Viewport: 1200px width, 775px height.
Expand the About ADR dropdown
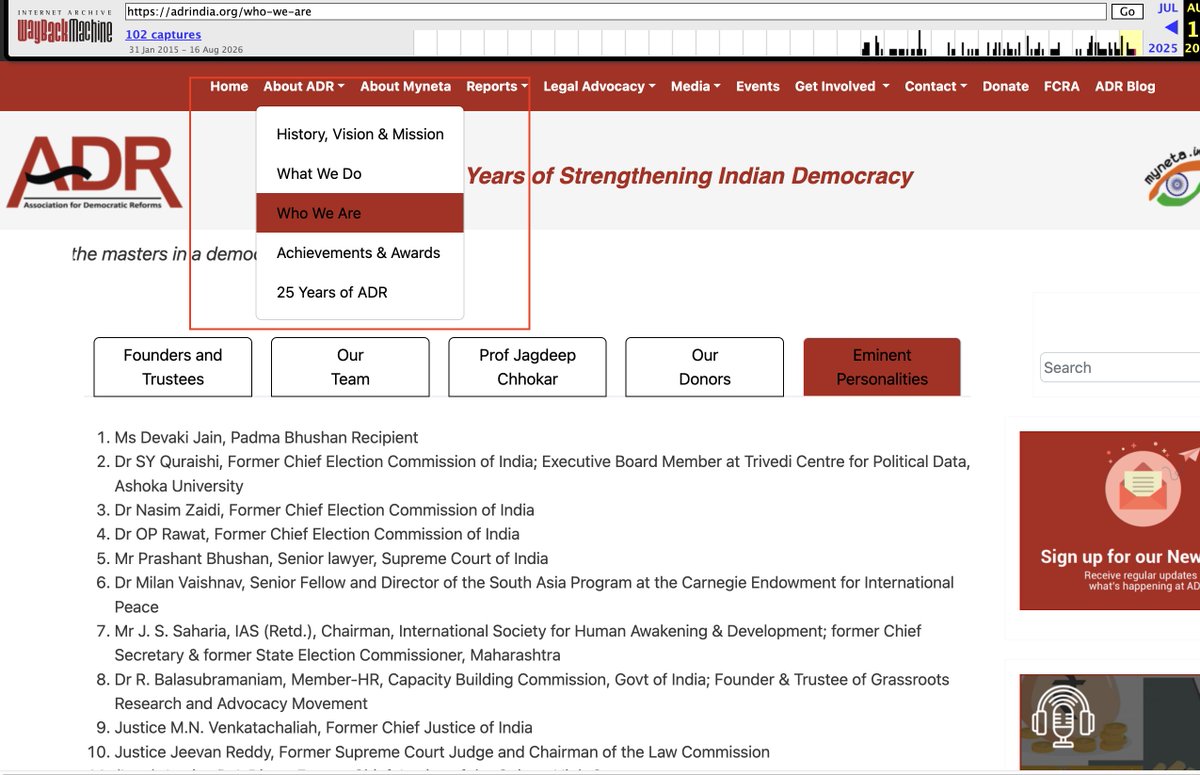304,86
